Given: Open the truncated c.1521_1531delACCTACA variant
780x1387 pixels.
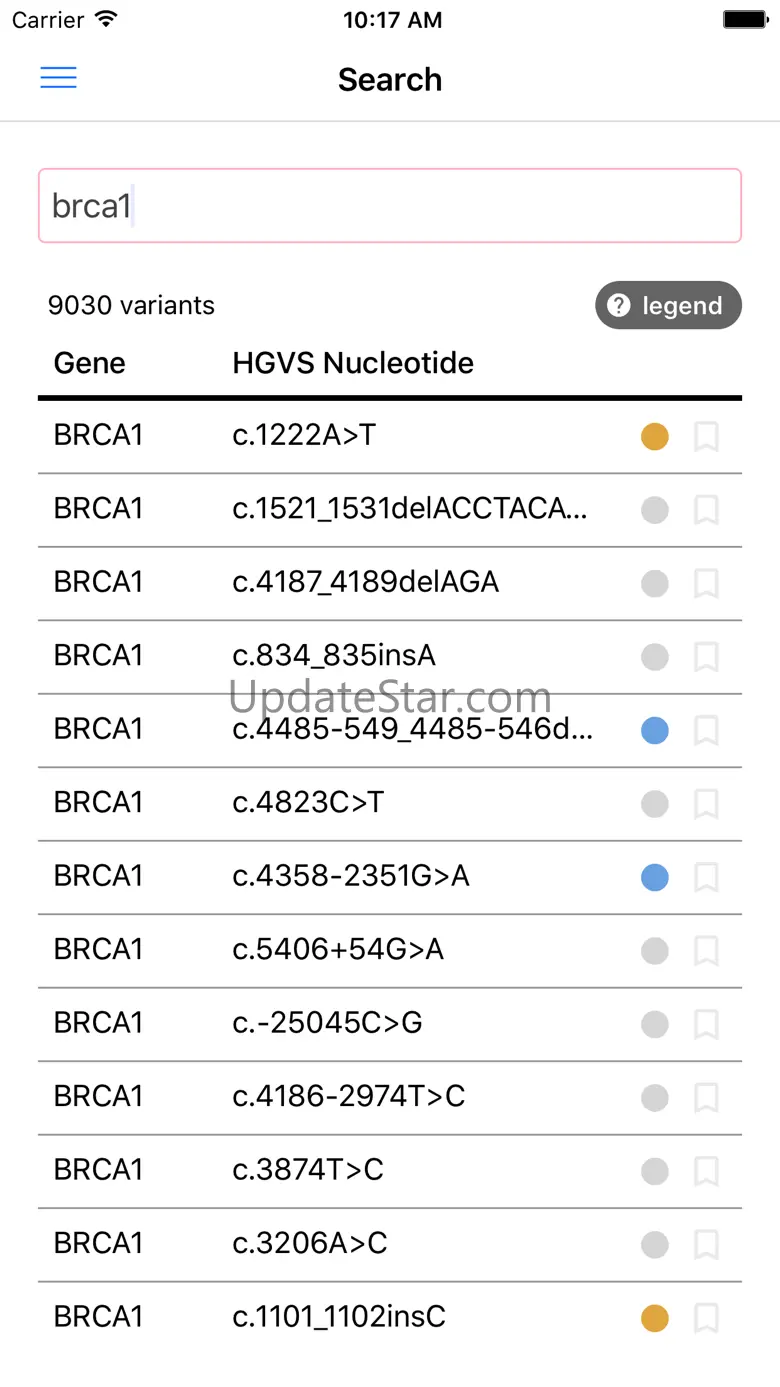Looking at the screenshot, I should 410,509.
